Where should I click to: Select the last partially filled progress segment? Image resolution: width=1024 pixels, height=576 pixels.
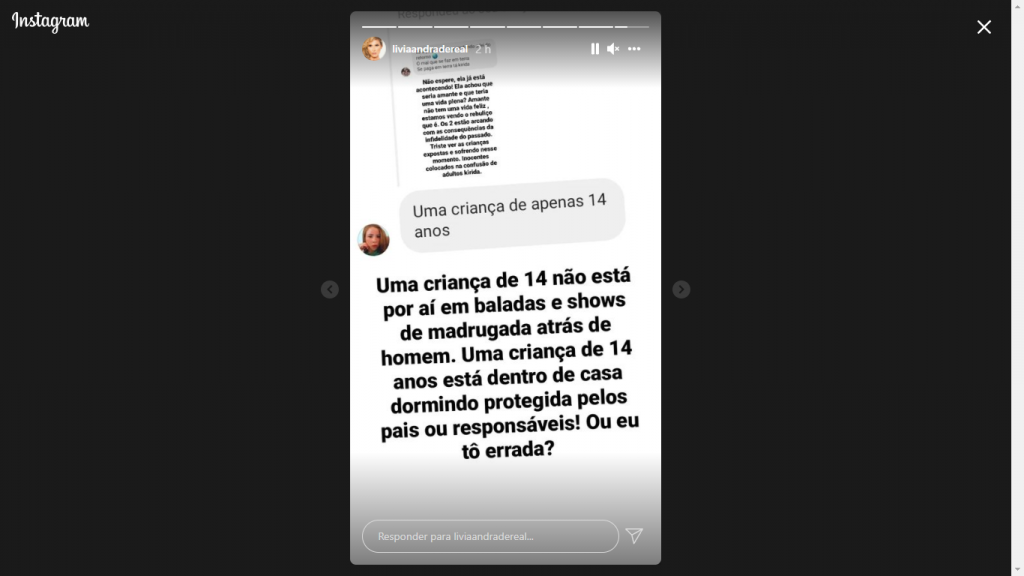click(632, 27)
